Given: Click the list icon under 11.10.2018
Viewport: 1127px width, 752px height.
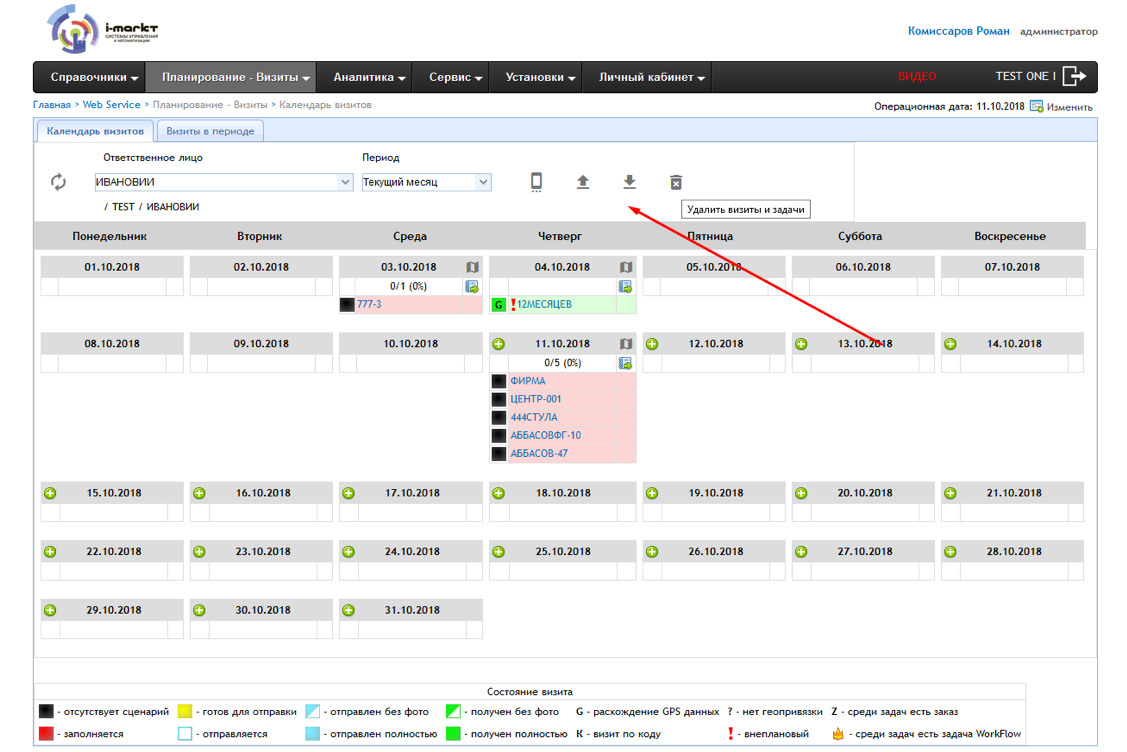Looking at the screenshot, I should tap(625, 363).
